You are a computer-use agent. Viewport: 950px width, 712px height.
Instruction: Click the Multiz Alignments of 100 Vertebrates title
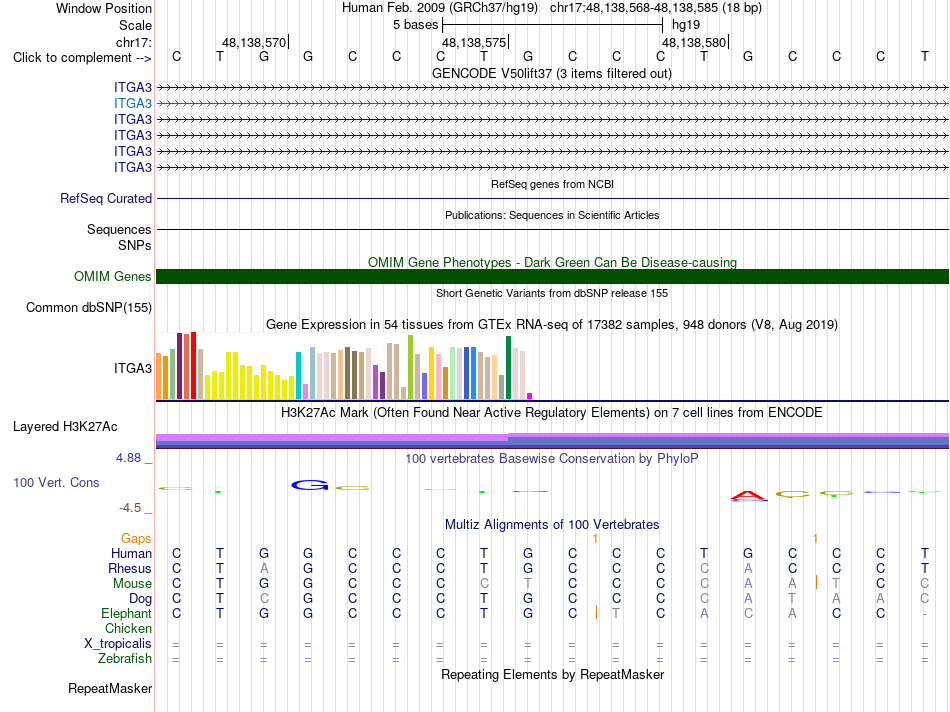tap(552, 524)
